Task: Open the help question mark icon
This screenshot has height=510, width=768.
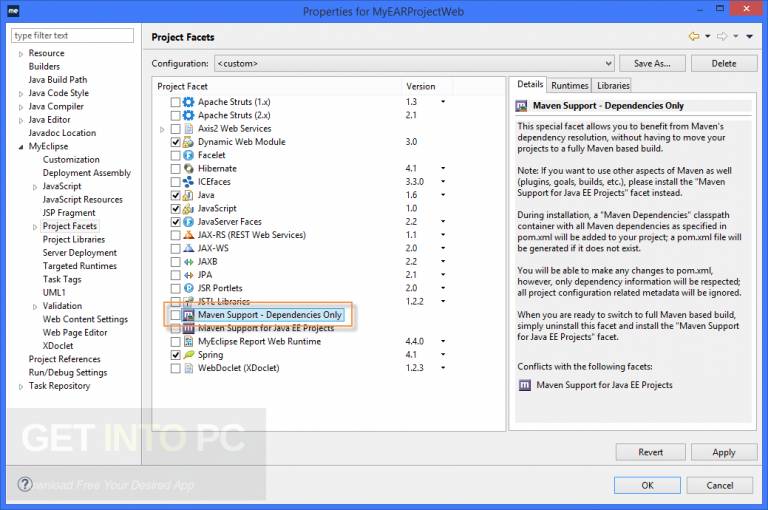Action: [x=25, y=485]
